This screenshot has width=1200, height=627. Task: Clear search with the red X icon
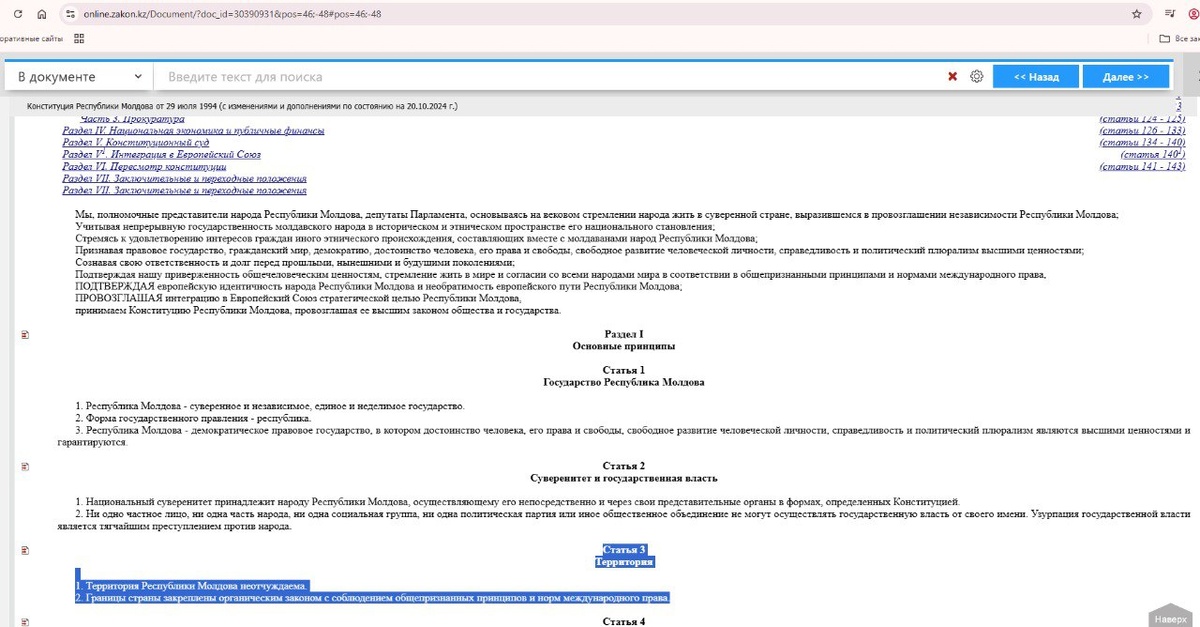pyautogui.click(x=953, y=76)
